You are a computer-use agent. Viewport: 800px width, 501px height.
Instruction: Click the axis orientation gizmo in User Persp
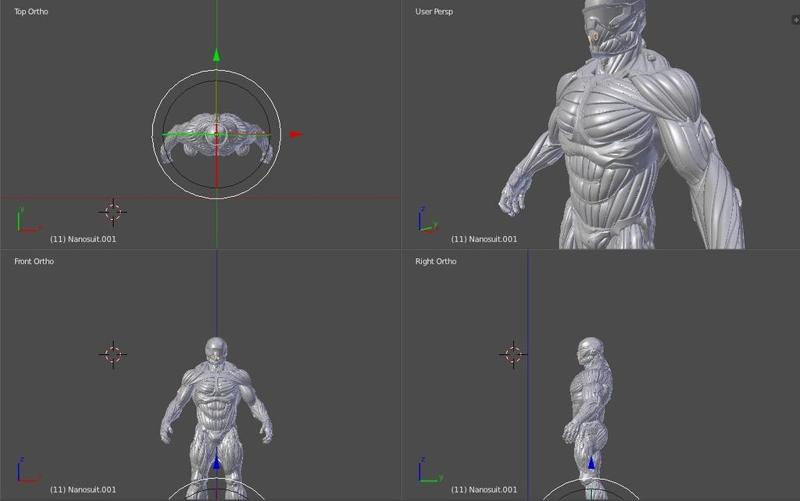click(x=429, y=220)
